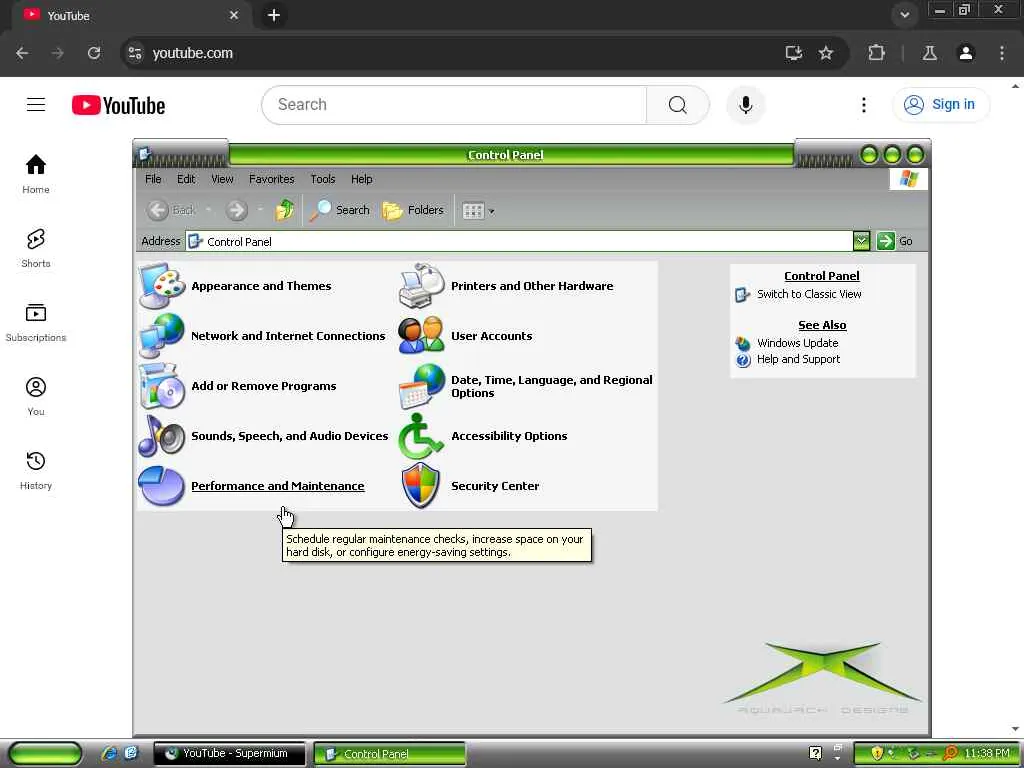This screenshot has width=1024, height=768.
Task: Open History in YouTube sidebar
Action: (x=36, y=470)
